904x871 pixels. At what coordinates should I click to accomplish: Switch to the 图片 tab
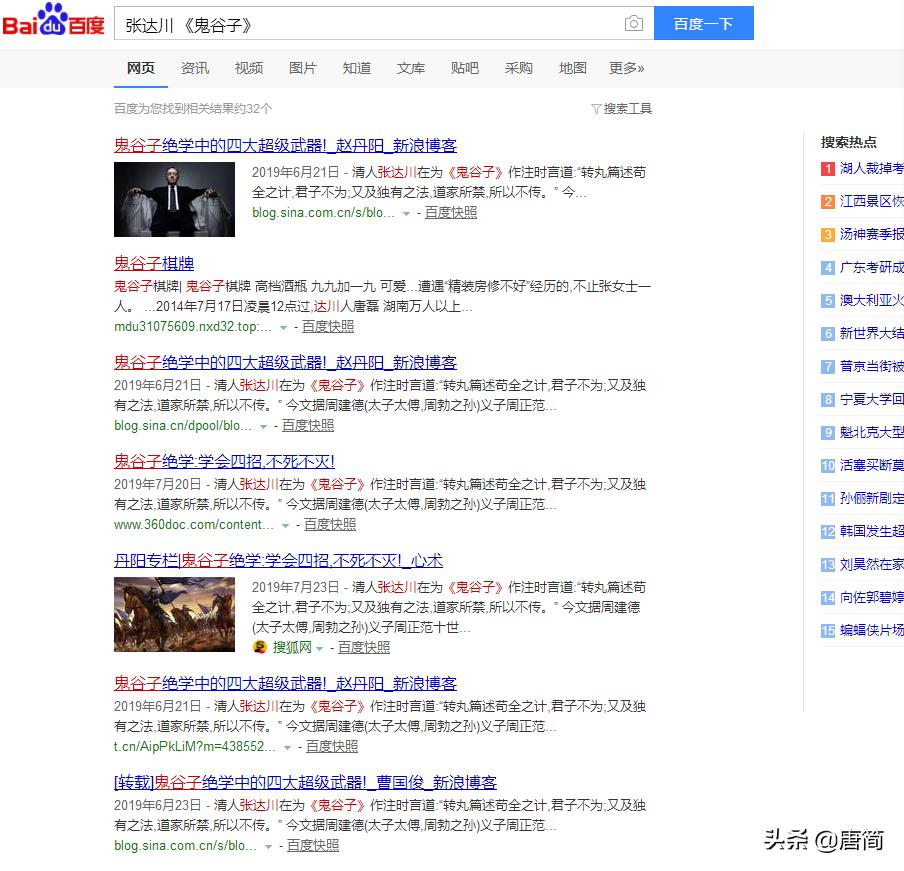(302, 68)
